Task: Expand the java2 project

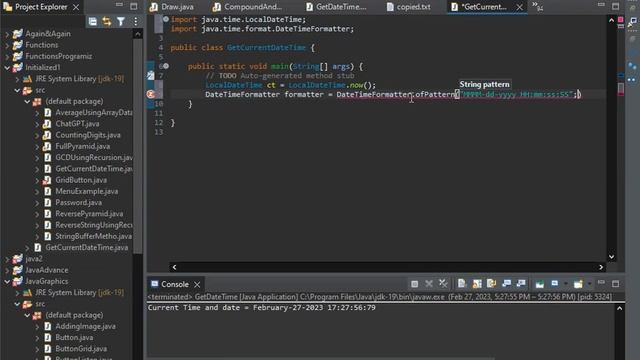Action: [x=7, y=259]
